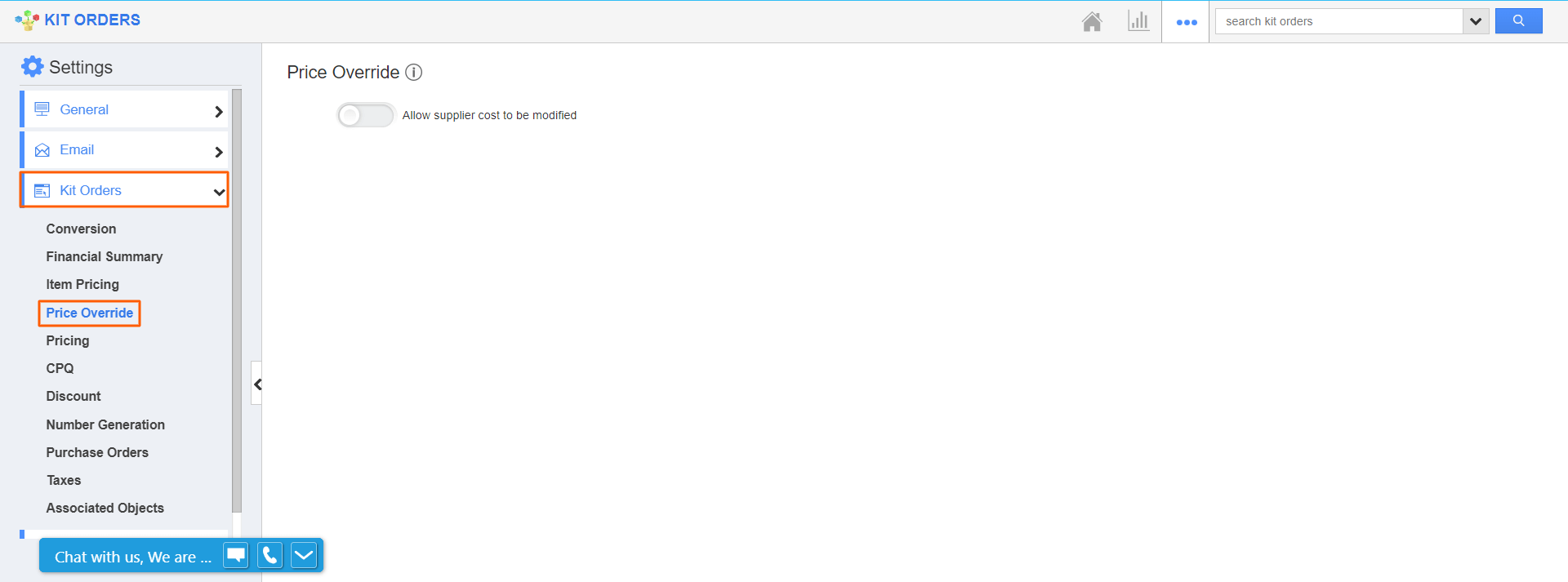This screenshot has height=582, width=1568.
Task: Click the Settings gear icon
Action: coord(32,67)
